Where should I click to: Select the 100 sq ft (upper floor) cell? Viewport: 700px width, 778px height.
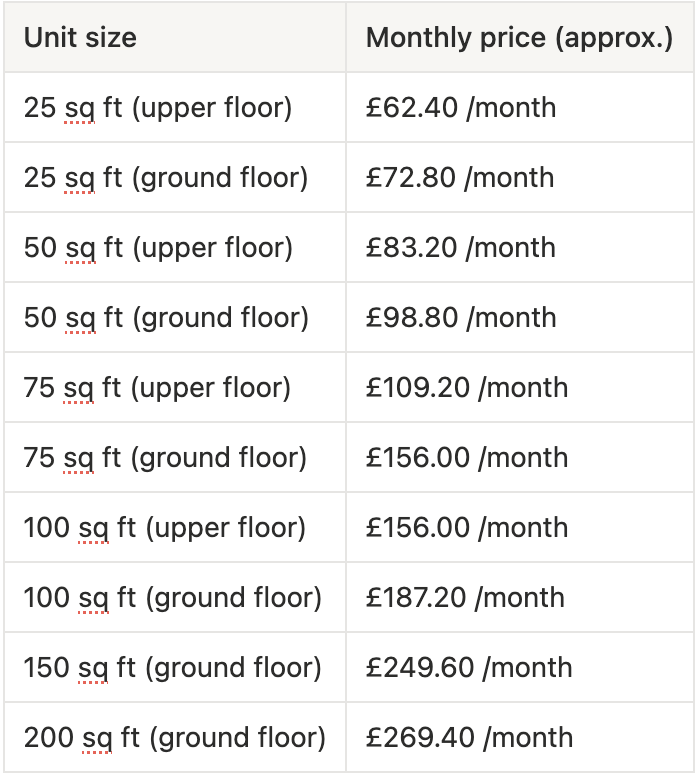coord(175,527)
